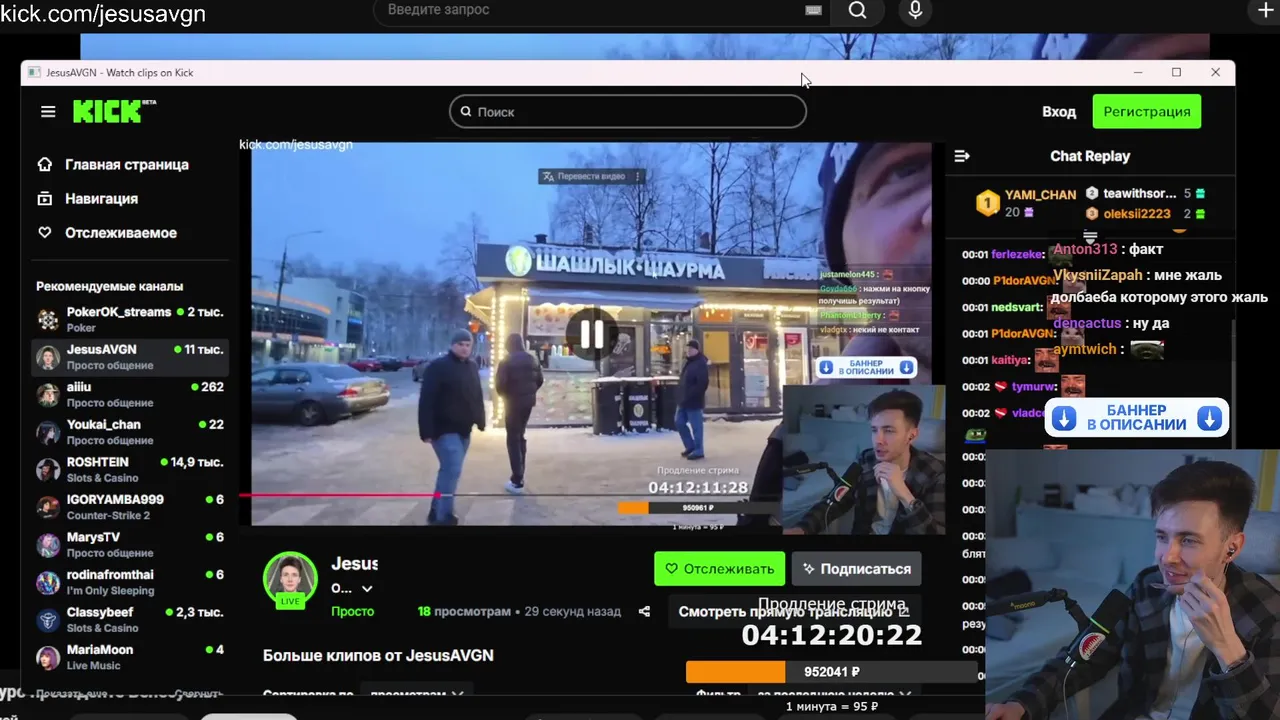Click chat username 'kaitiya'
1280x720 pixels.
pos(1010,360)
